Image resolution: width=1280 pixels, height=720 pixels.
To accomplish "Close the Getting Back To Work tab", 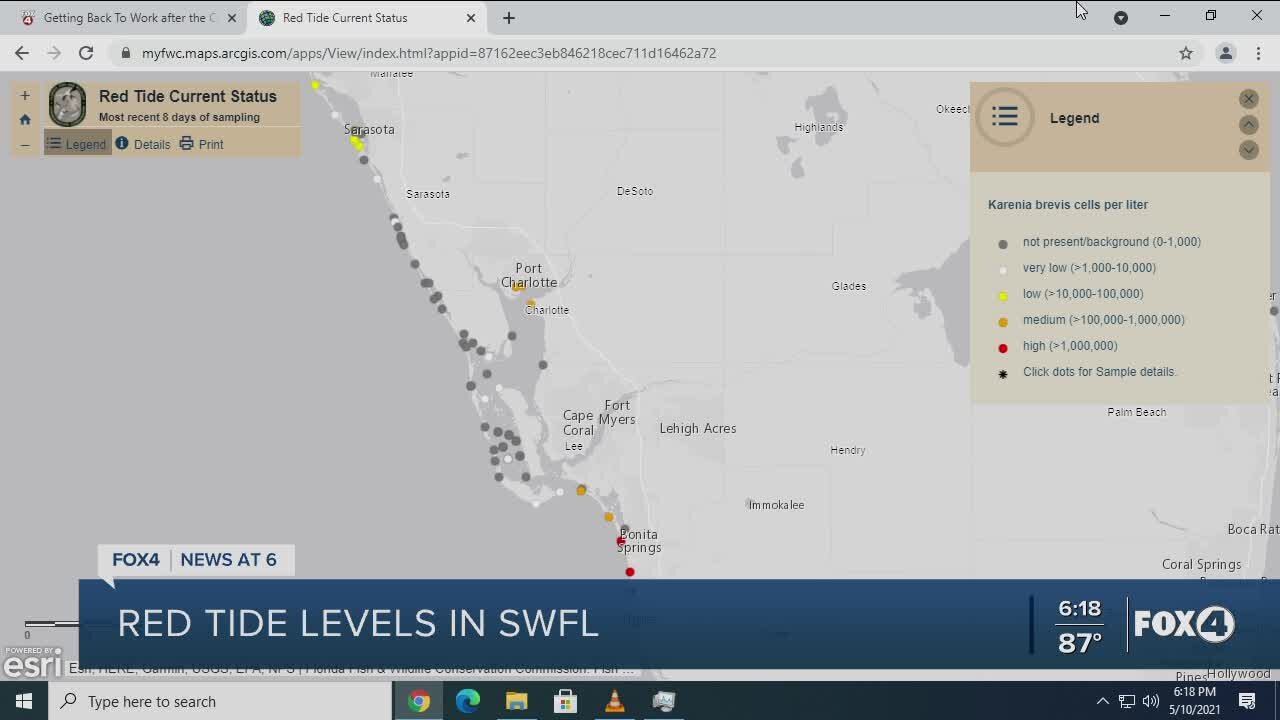I will (x=231, y=18).
